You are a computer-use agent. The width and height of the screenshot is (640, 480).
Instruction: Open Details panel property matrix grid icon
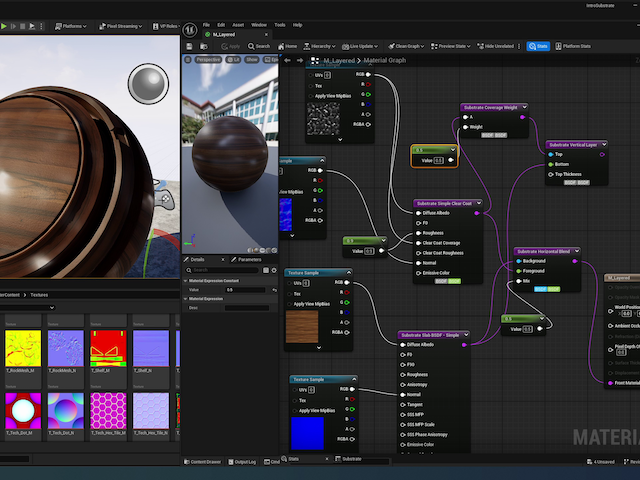(266, 270)
